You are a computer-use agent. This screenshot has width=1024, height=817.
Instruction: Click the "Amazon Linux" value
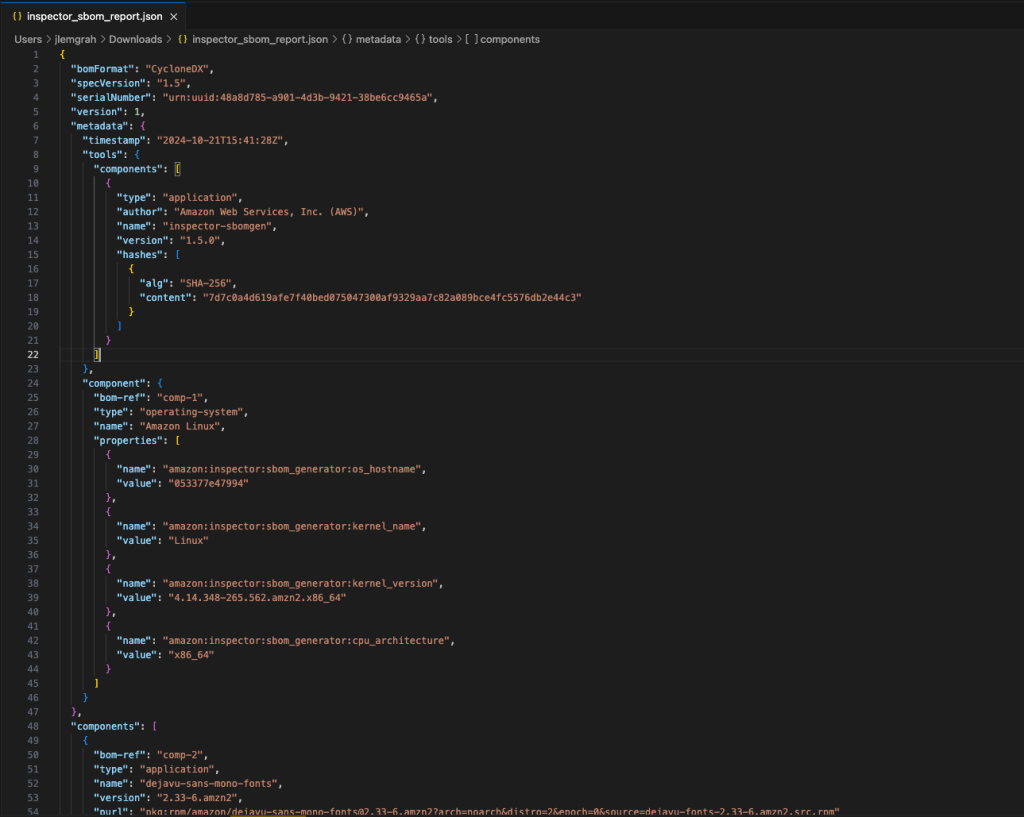click(x=180, y=426)
